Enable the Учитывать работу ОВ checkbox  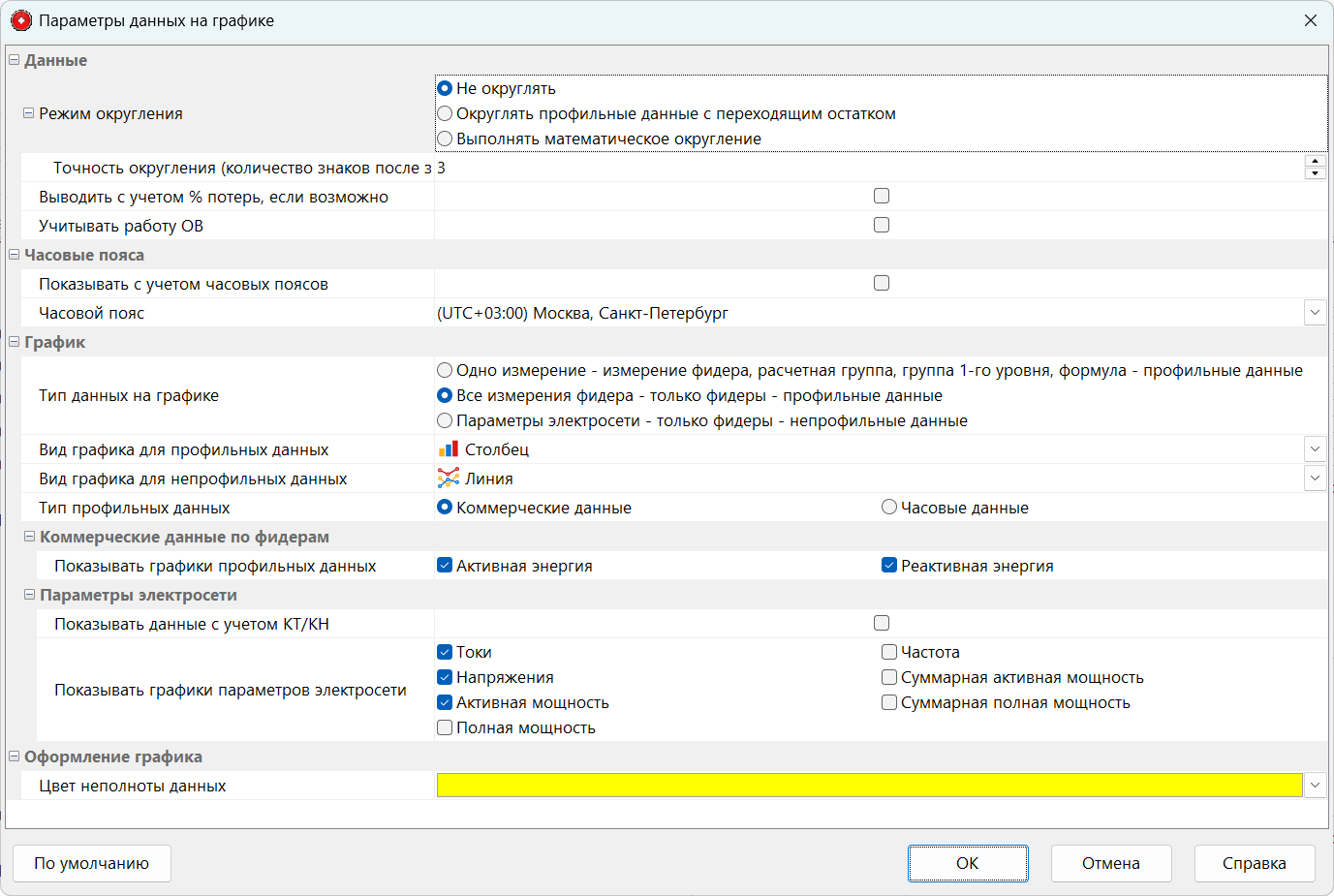[881, 225]
